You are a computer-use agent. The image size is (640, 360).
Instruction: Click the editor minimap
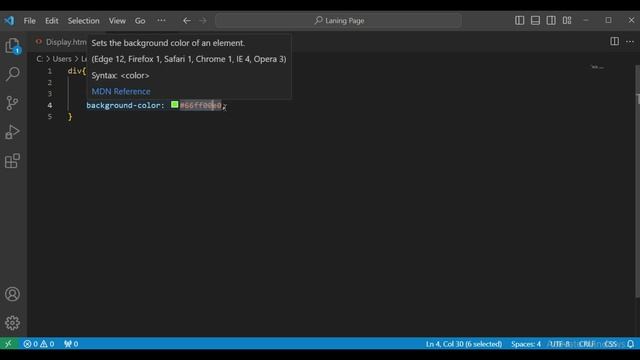click(x=598, y=67)
